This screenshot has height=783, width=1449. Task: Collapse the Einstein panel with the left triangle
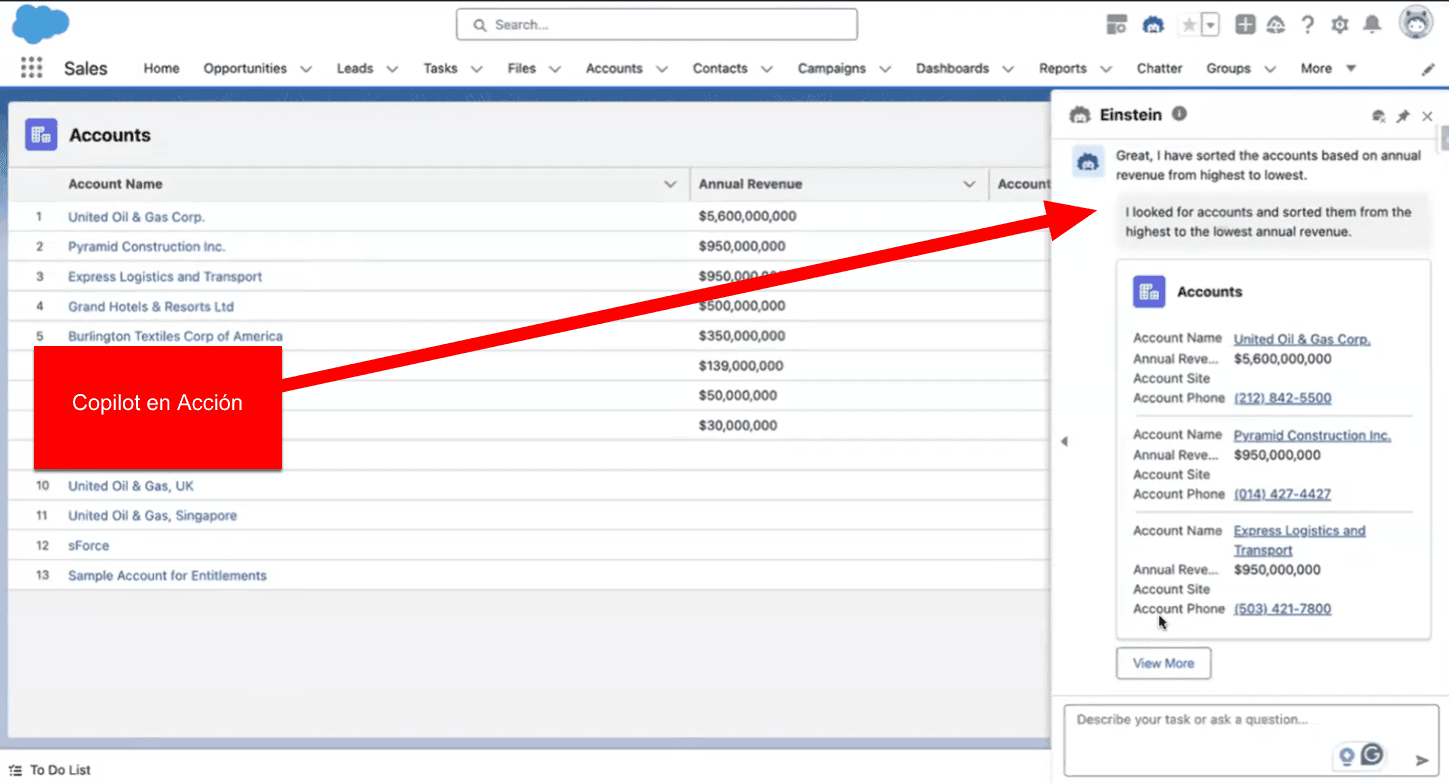pyautogui.click(x=1064, y=441)
